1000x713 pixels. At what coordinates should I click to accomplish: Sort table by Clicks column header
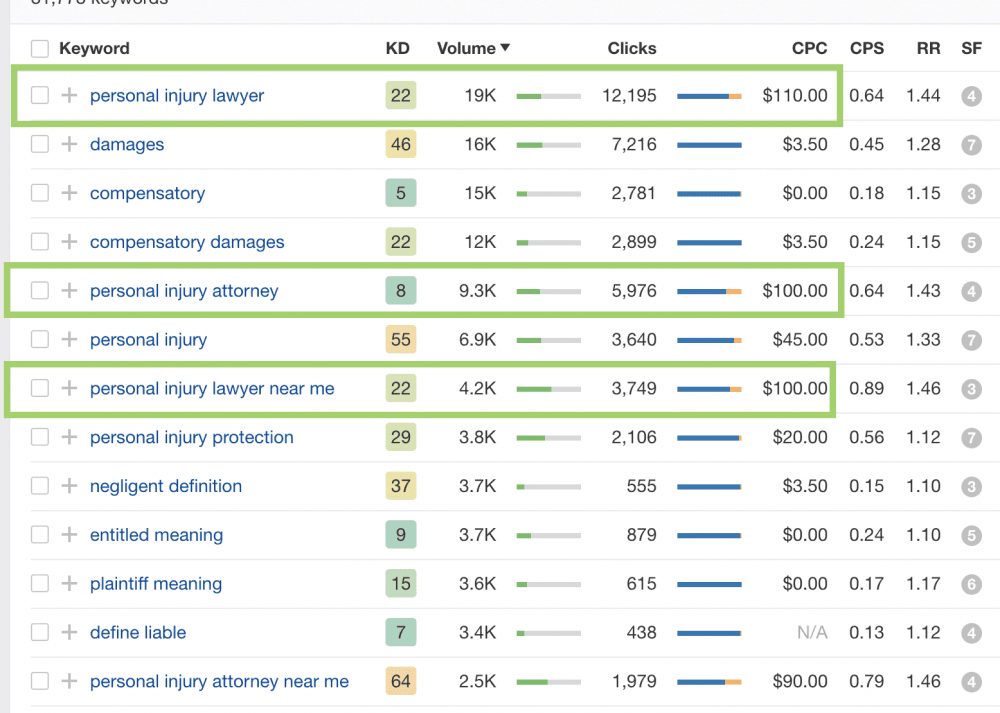(x=631, y=48)
